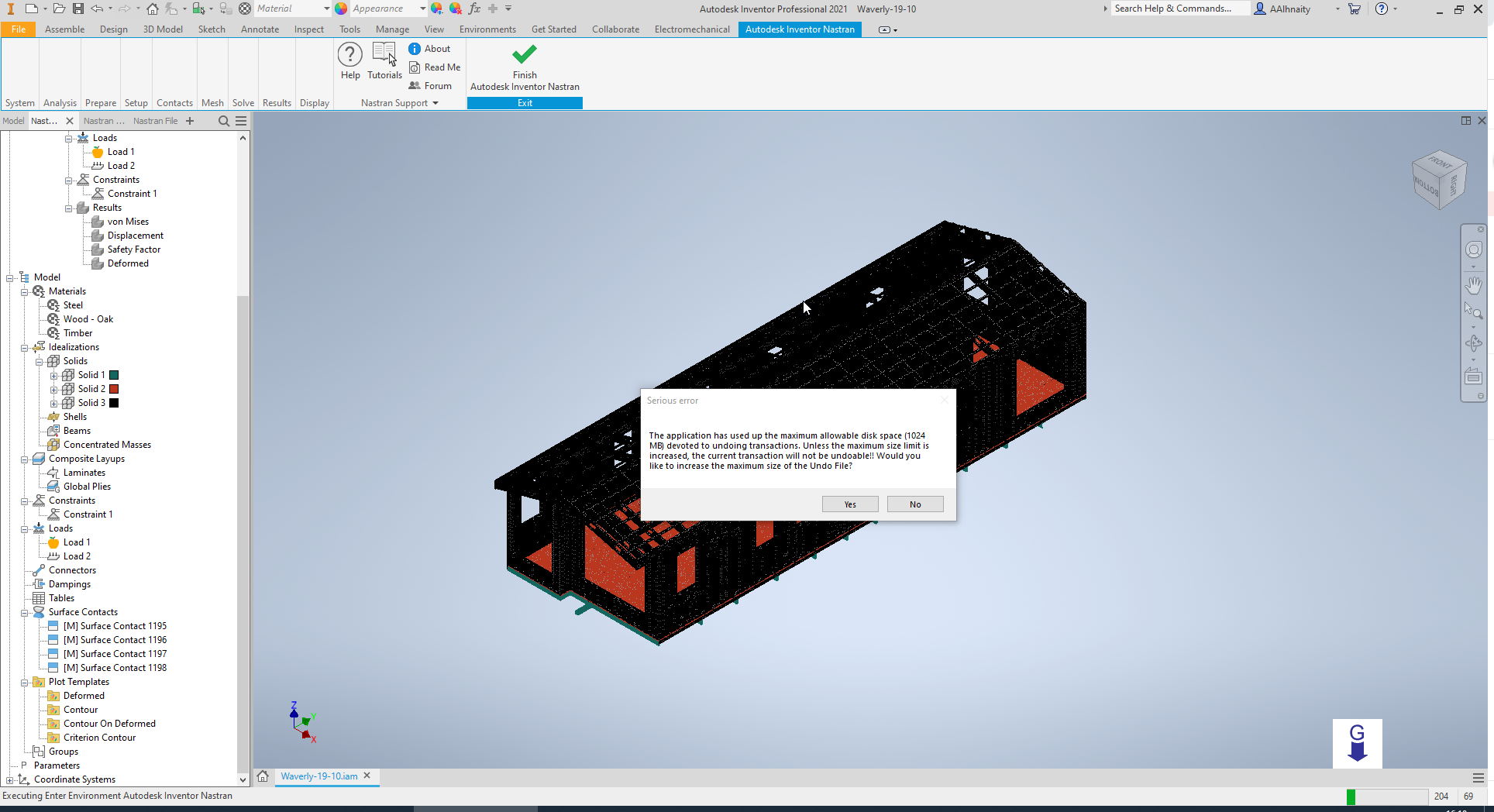Viewport: 1494px width, 812px height.
Task: Switch to the 3D Model ribbon tab
Action: coord(163,29)
